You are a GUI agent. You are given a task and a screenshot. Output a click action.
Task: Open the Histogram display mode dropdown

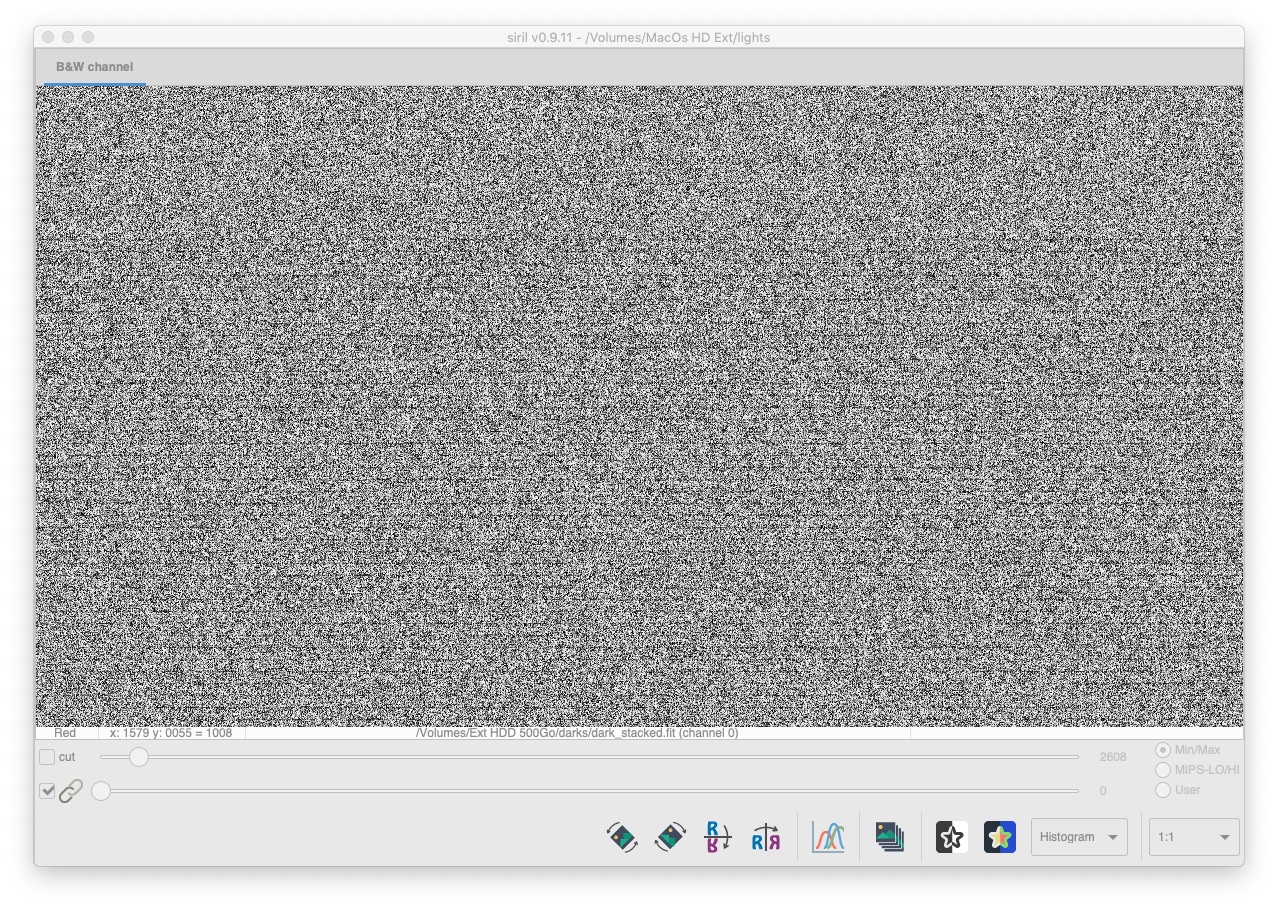point(1079,837)
